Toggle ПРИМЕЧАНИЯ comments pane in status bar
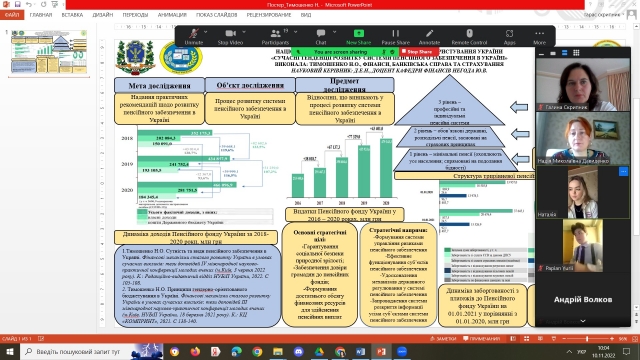The height and width of the screenshot is (360, 640). 482,339
